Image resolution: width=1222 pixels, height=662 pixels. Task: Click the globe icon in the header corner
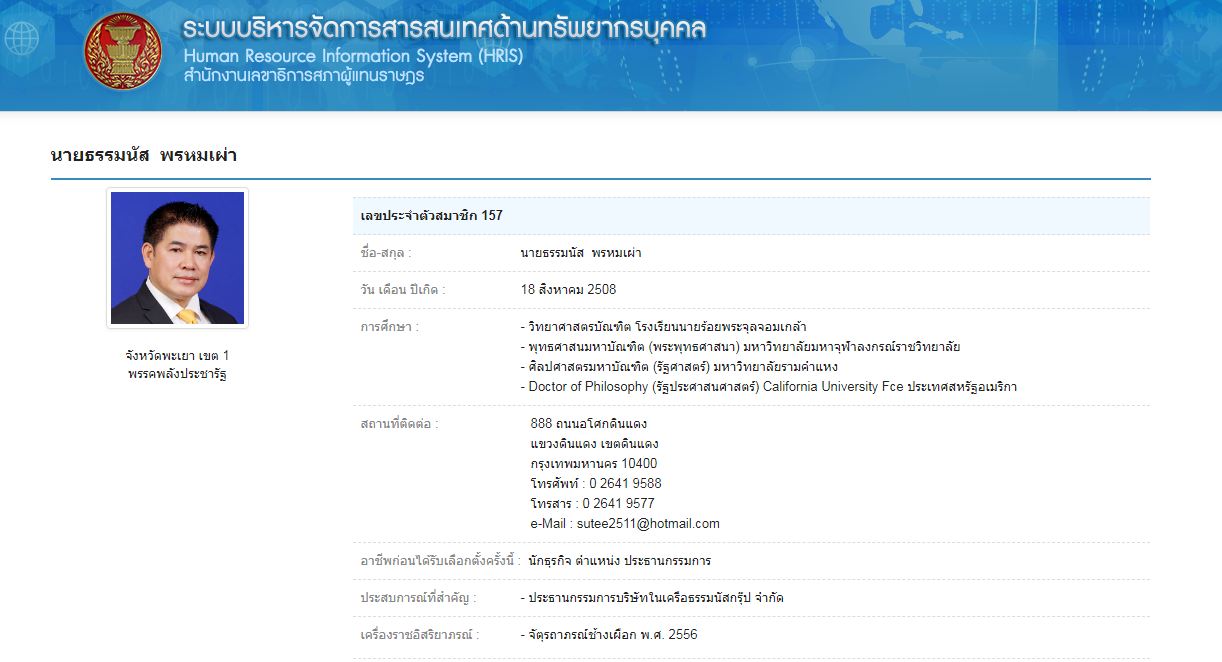[x=21, y=38]
